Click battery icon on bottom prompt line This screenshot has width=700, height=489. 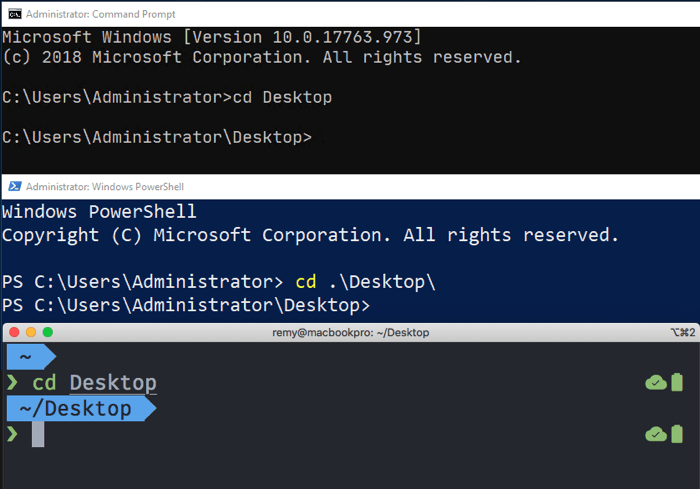point(677,434)
